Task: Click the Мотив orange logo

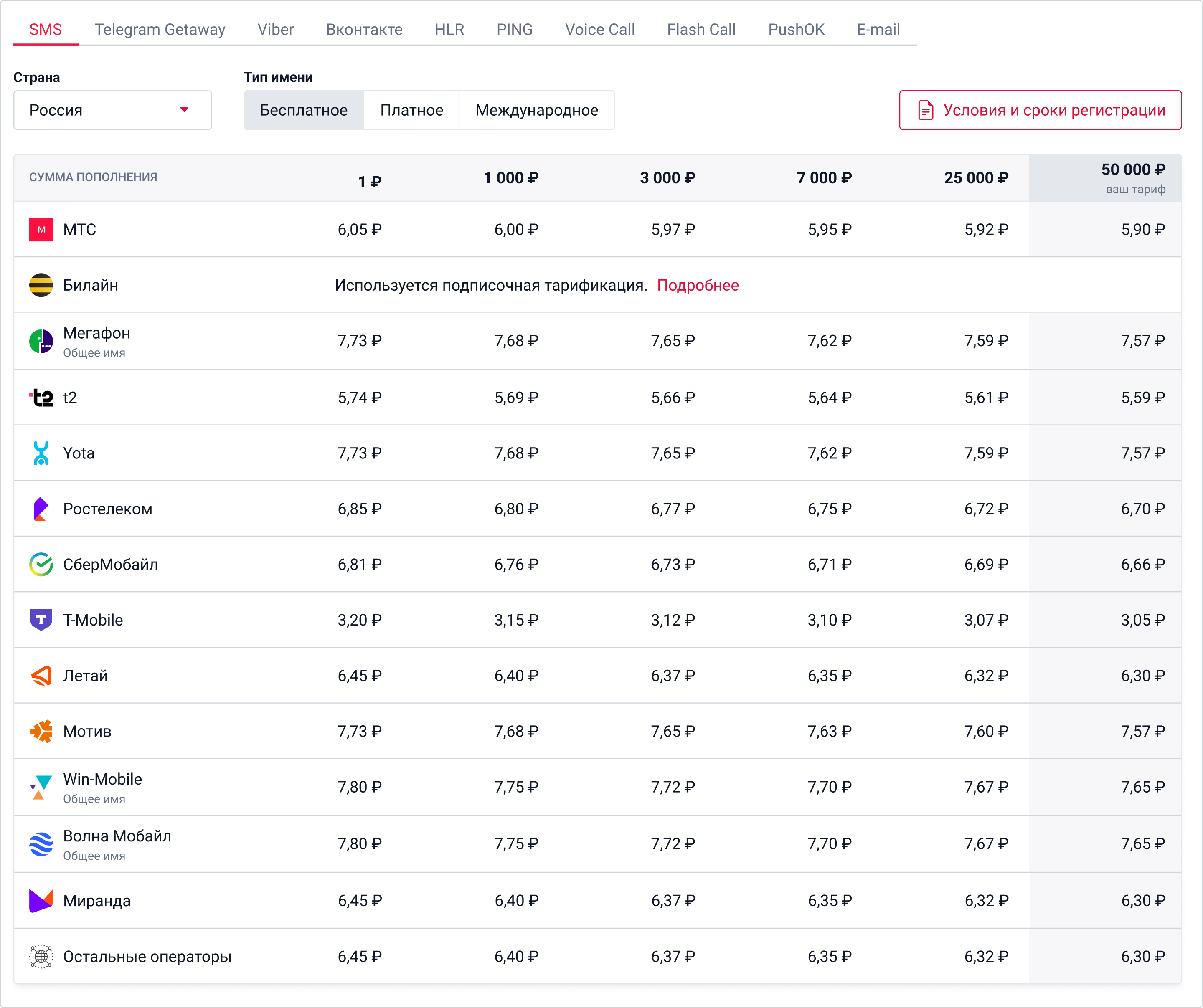Action: click(41, 732)
